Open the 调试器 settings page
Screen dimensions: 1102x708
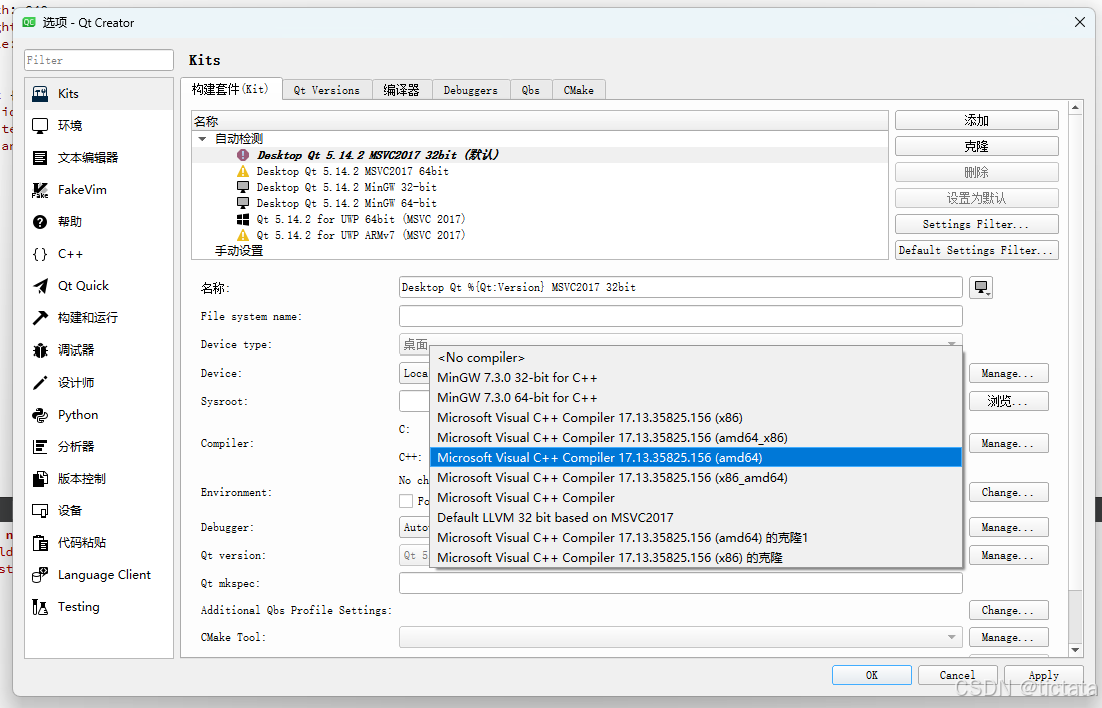click(72, 350)
